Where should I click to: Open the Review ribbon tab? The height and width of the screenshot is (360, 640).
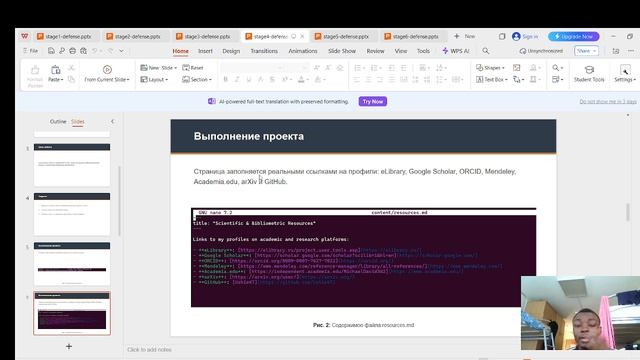click(376, 51)
